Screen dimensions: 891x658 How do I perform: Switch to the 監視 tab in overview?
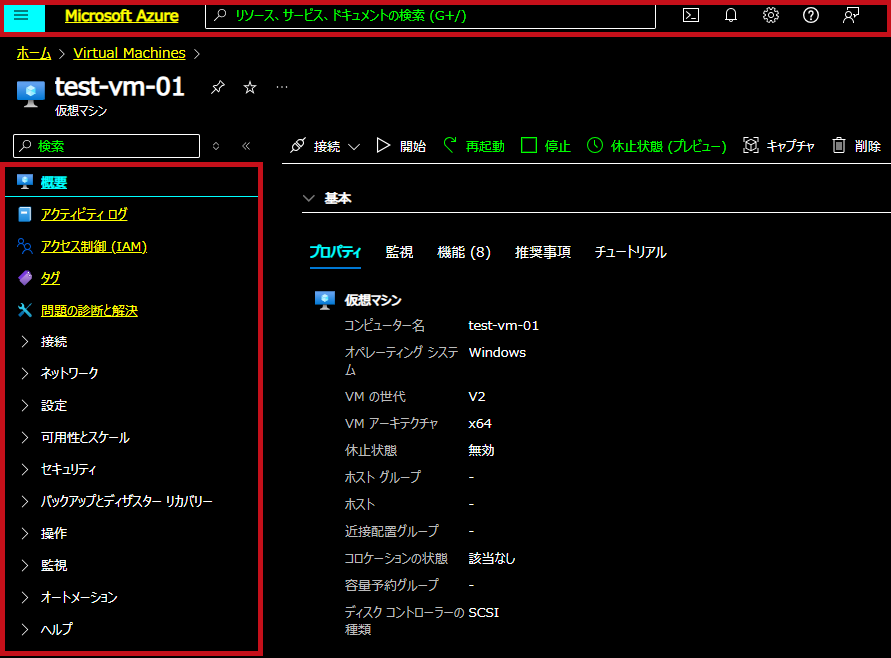pos(399,252)
